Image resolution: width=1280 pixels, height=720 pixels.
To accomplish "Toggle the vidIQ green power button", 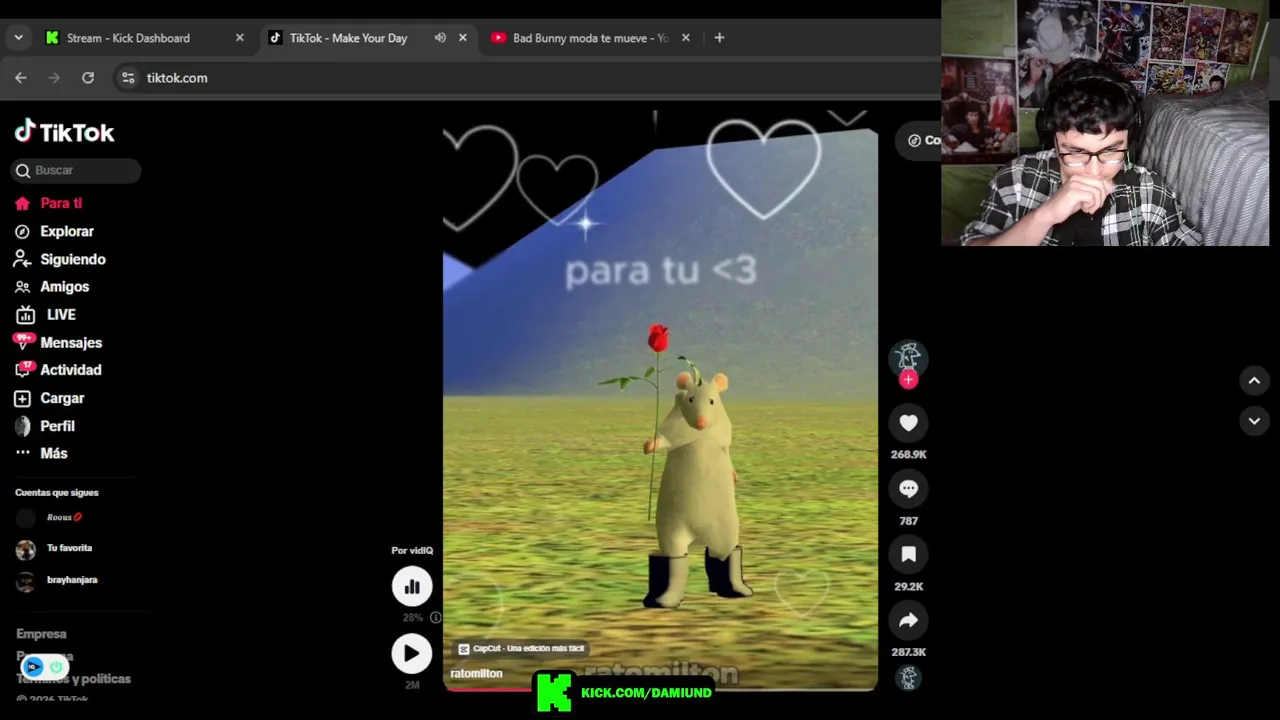I will [57, 667].
